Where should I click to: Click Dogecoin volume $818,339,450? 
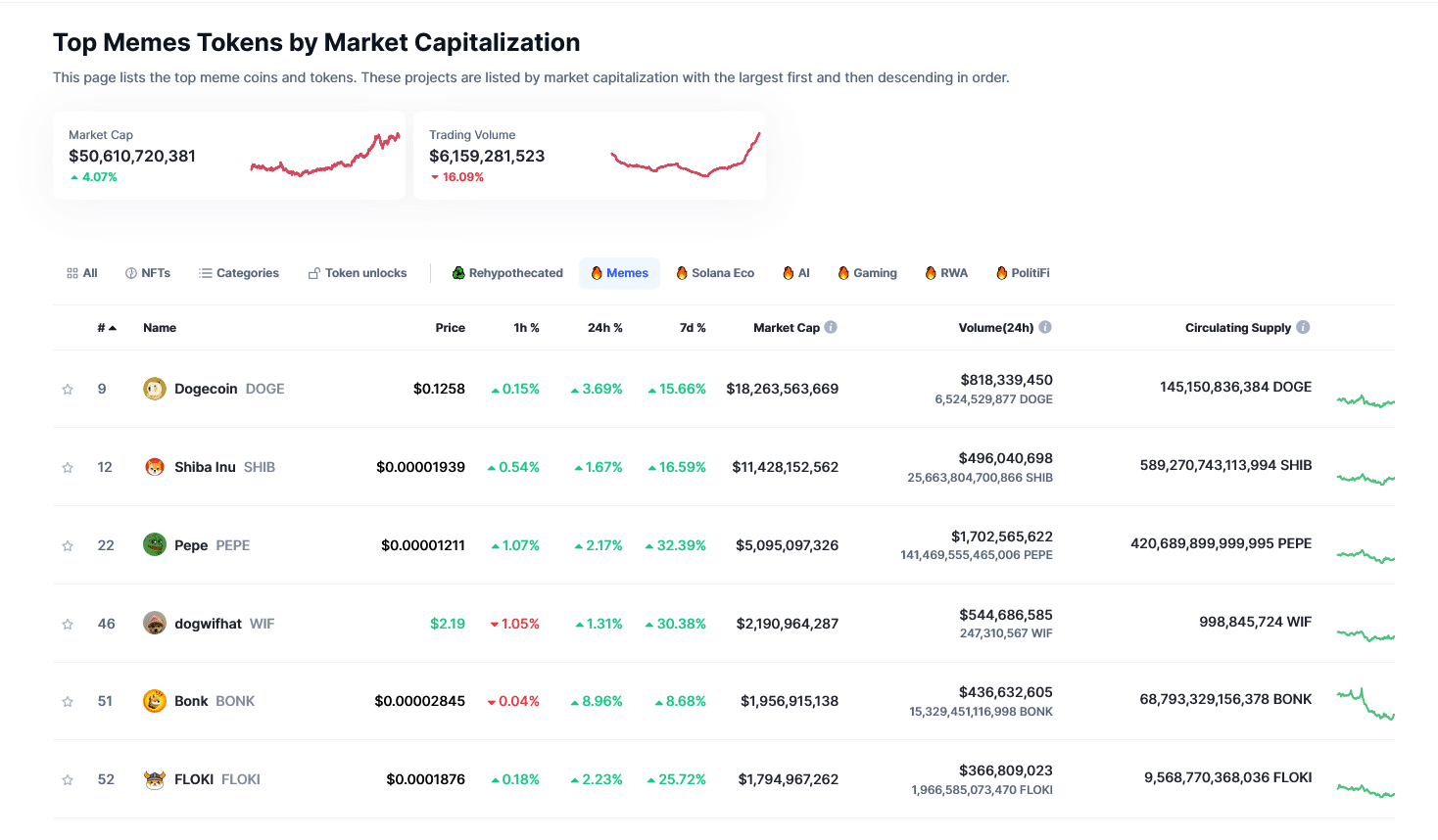[x=1006, y=380]
